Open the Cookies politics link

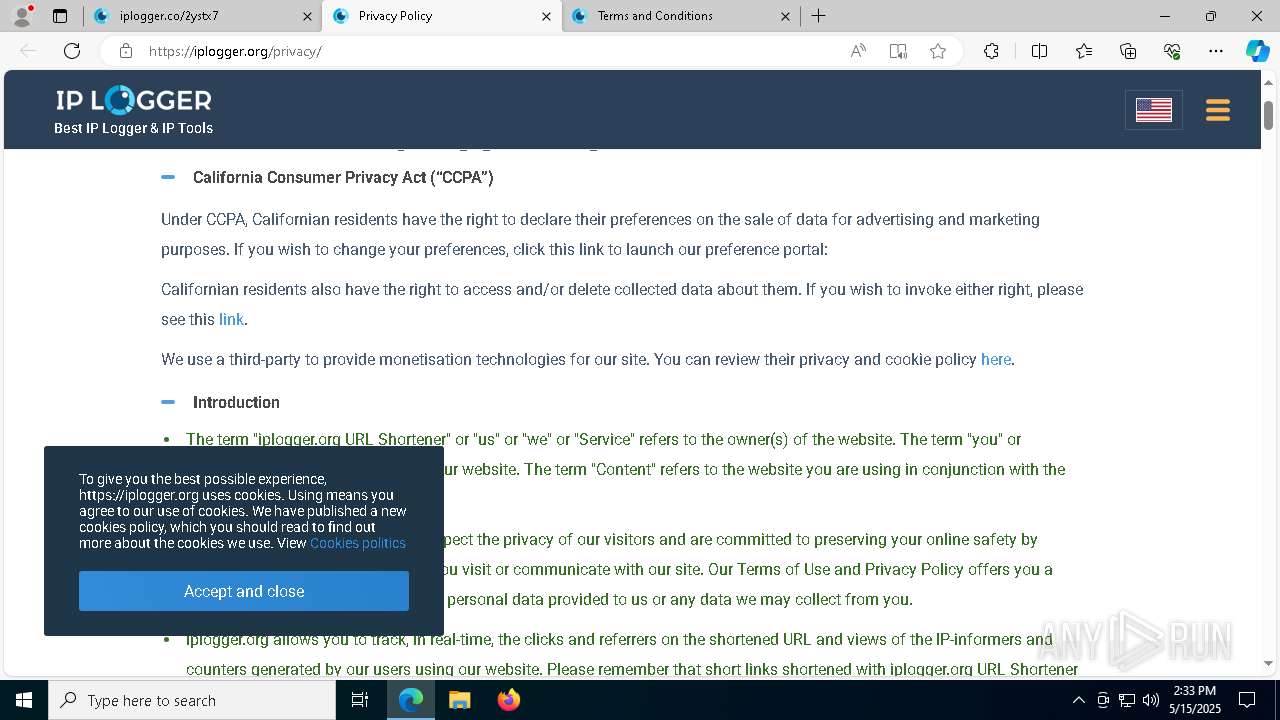358,543
